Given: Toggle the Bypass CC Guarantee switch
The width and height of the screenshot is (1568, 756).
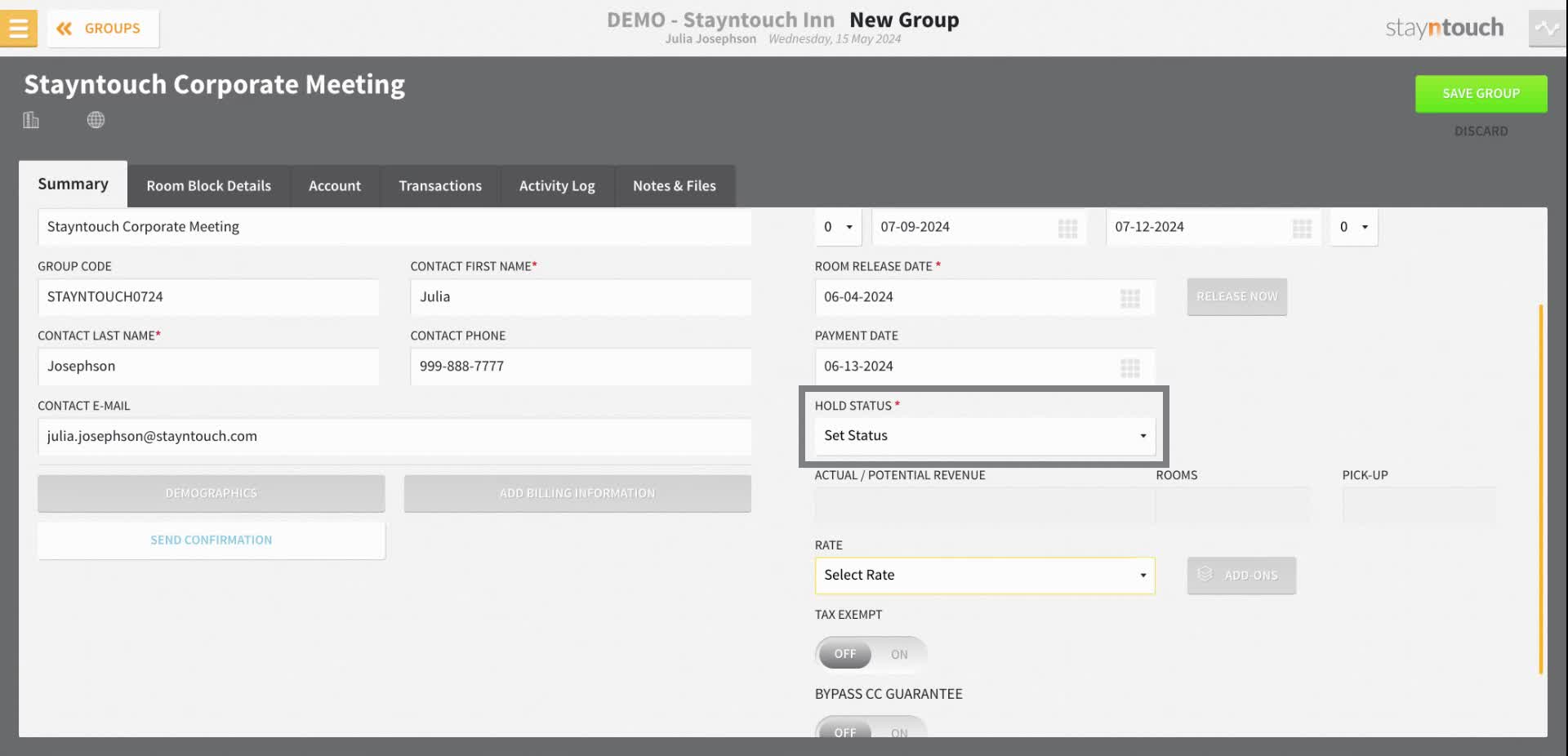Looking at the screenshot, I should click(x=871, y=727).
